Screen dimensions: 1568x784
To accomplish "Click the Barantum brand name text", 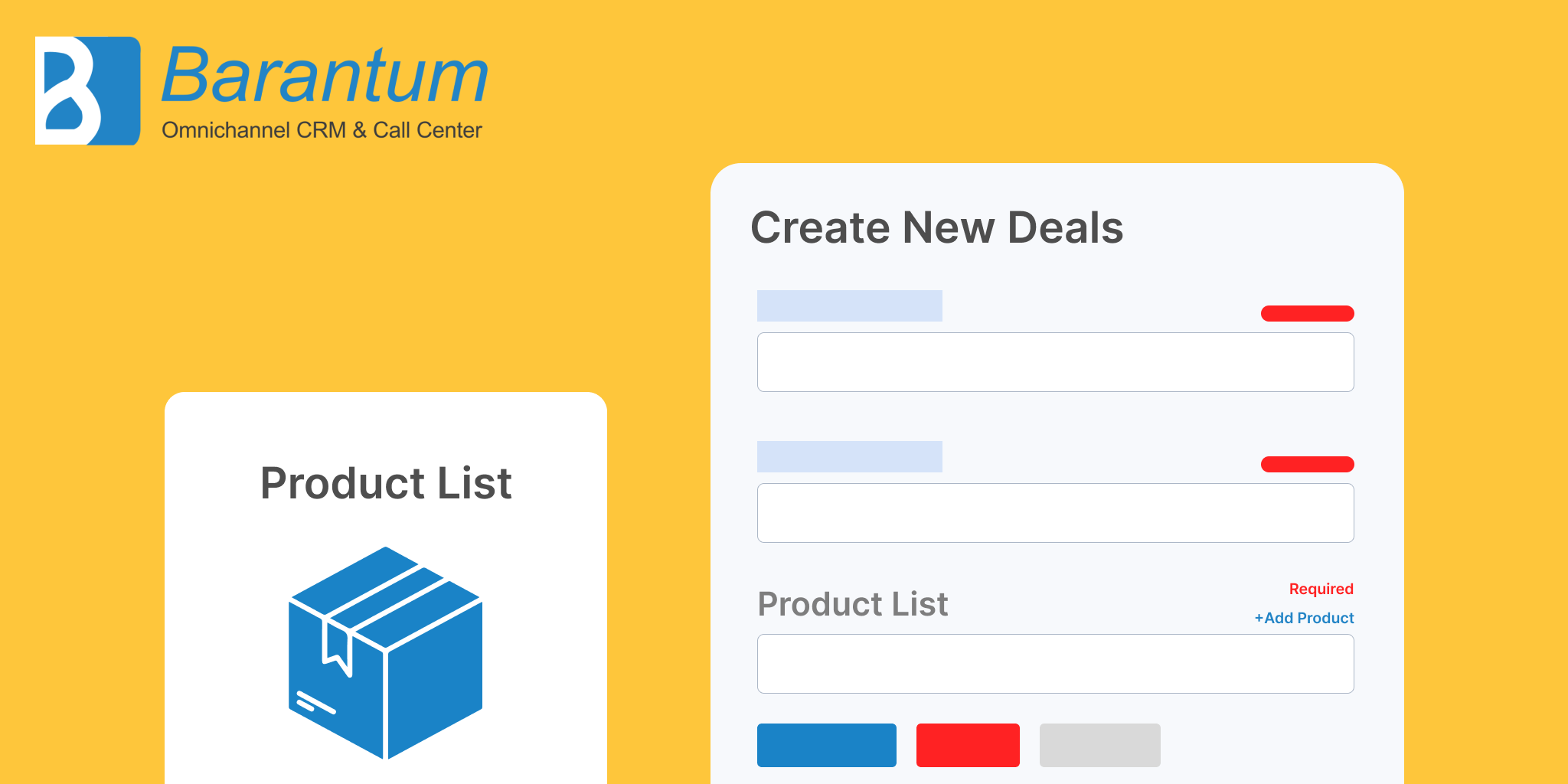I will [x=325, y=74].
